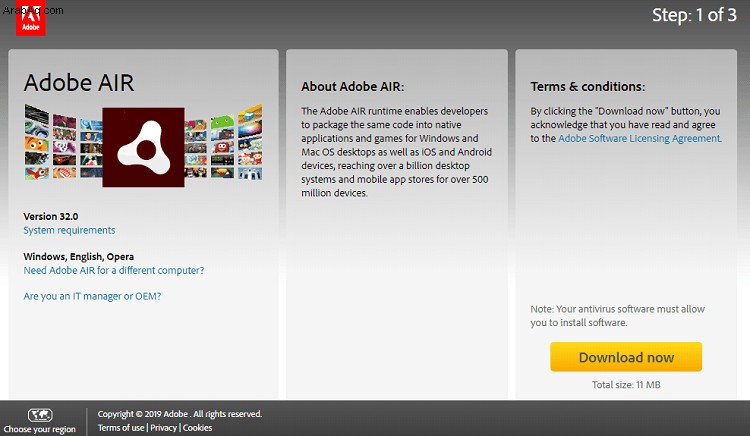Click the maroon Adobe AIR logo tile
The height and width of the screenshot is (436, 750).
(x=143, y=147)
